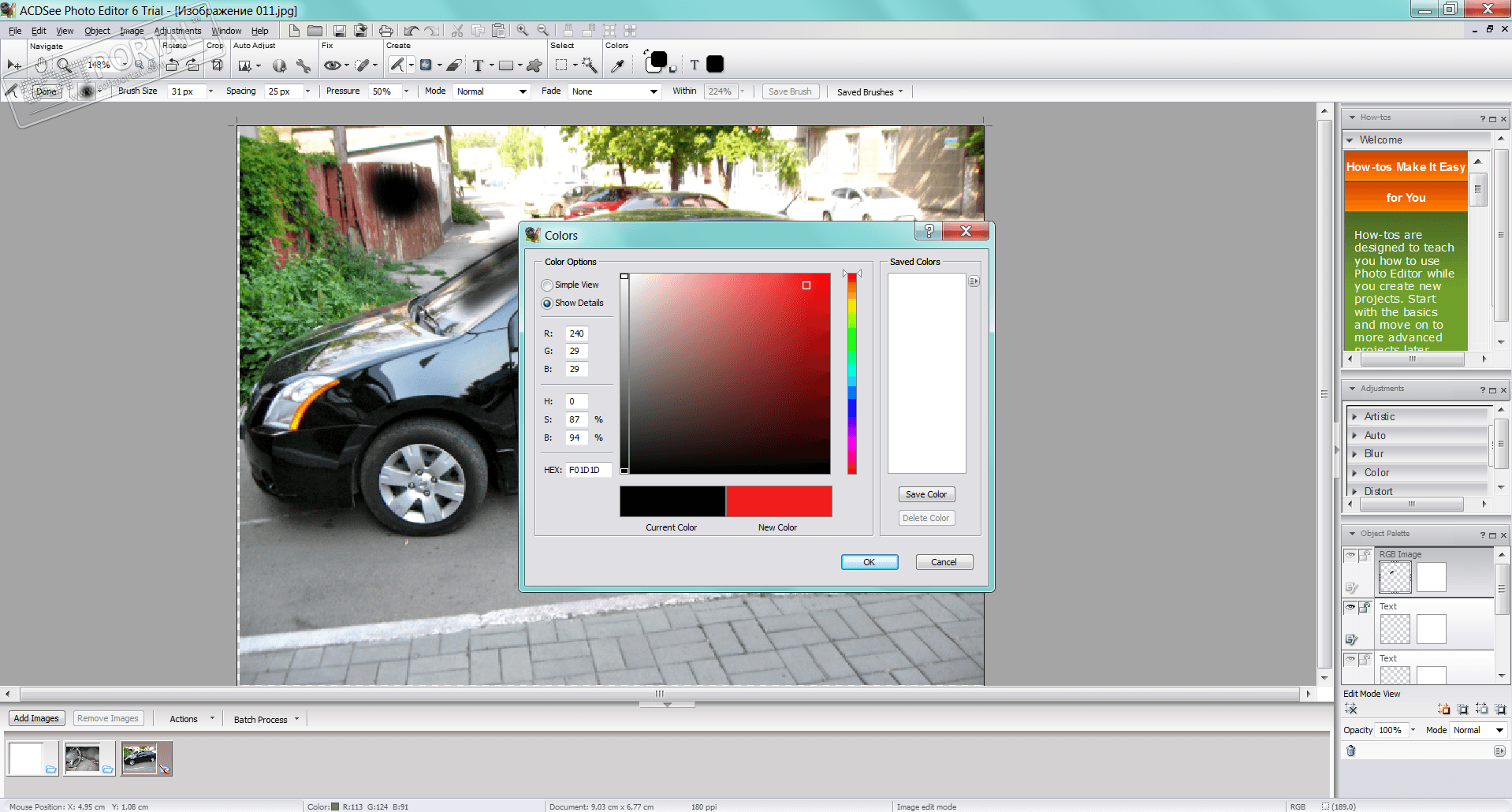Screen dimensions: 1512x812
Task: Click the wrench fix tool icon
Action: [x=304, y=65]
